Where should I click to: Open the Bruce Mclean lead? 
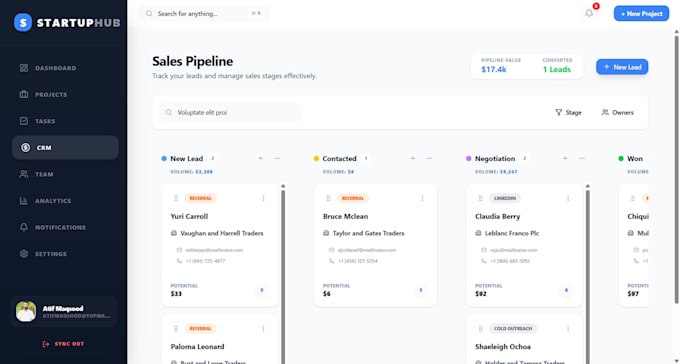pyautogui.click(x=345, y=216)
